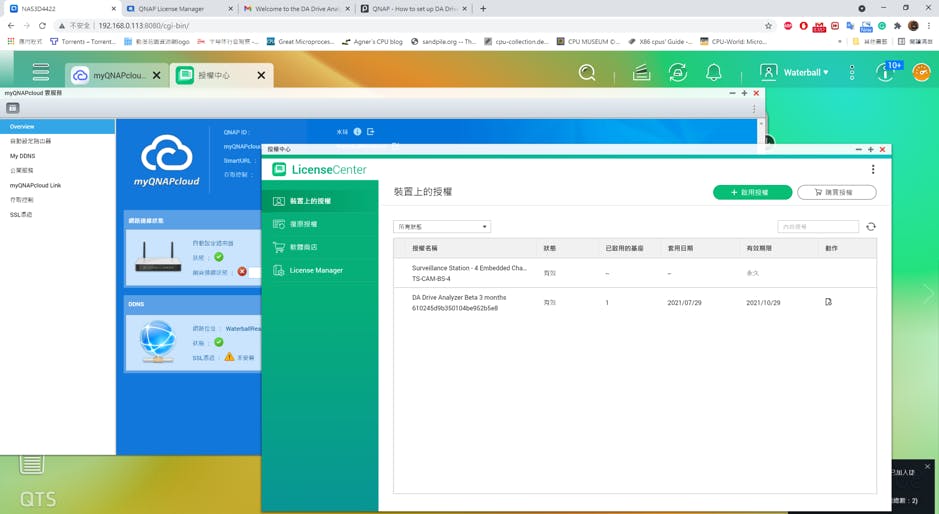Click the green 啟用授權 activate license button

tap(752, 192)
